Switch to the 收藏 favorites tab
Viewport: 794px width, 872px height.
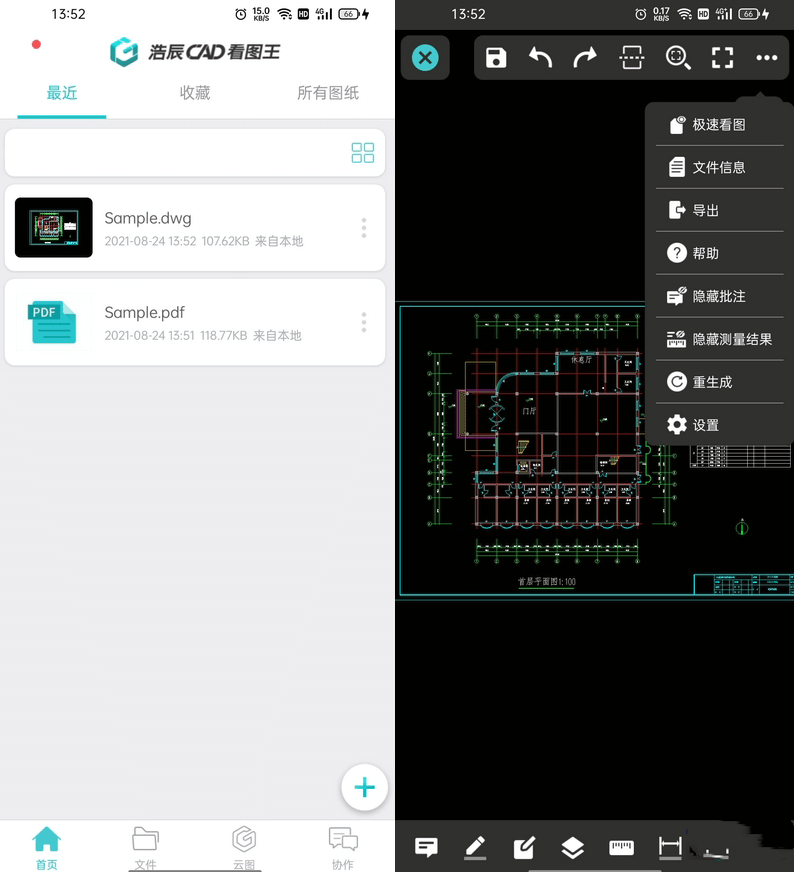pyautogui.click(x=195, y=93)
